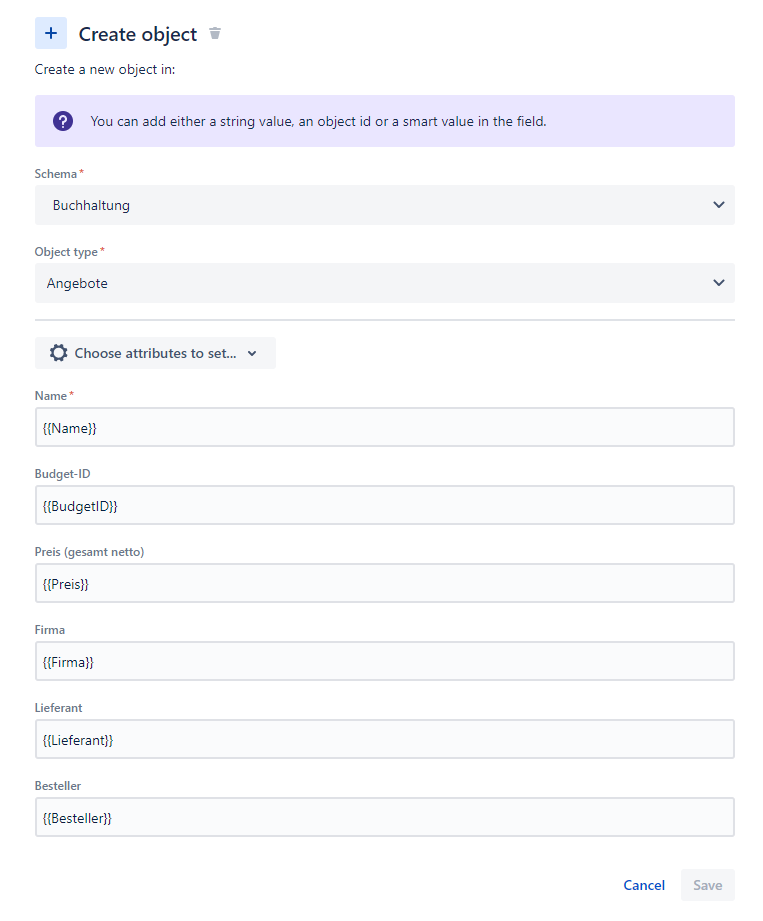This screenshot has height=921, width=763.
Task: Click the Schema dropdown chevron arrow
Action: point(718,205)
